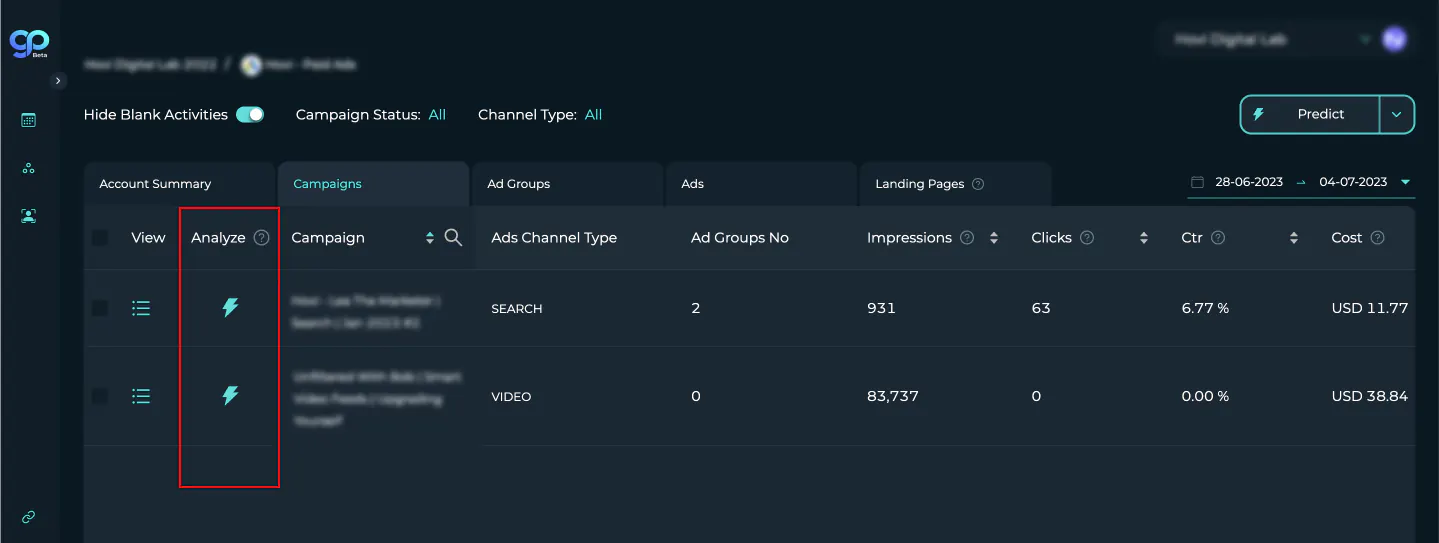Click the Campaign column search magnifier
Viewport: 1439px width, 543px height.
453,237
